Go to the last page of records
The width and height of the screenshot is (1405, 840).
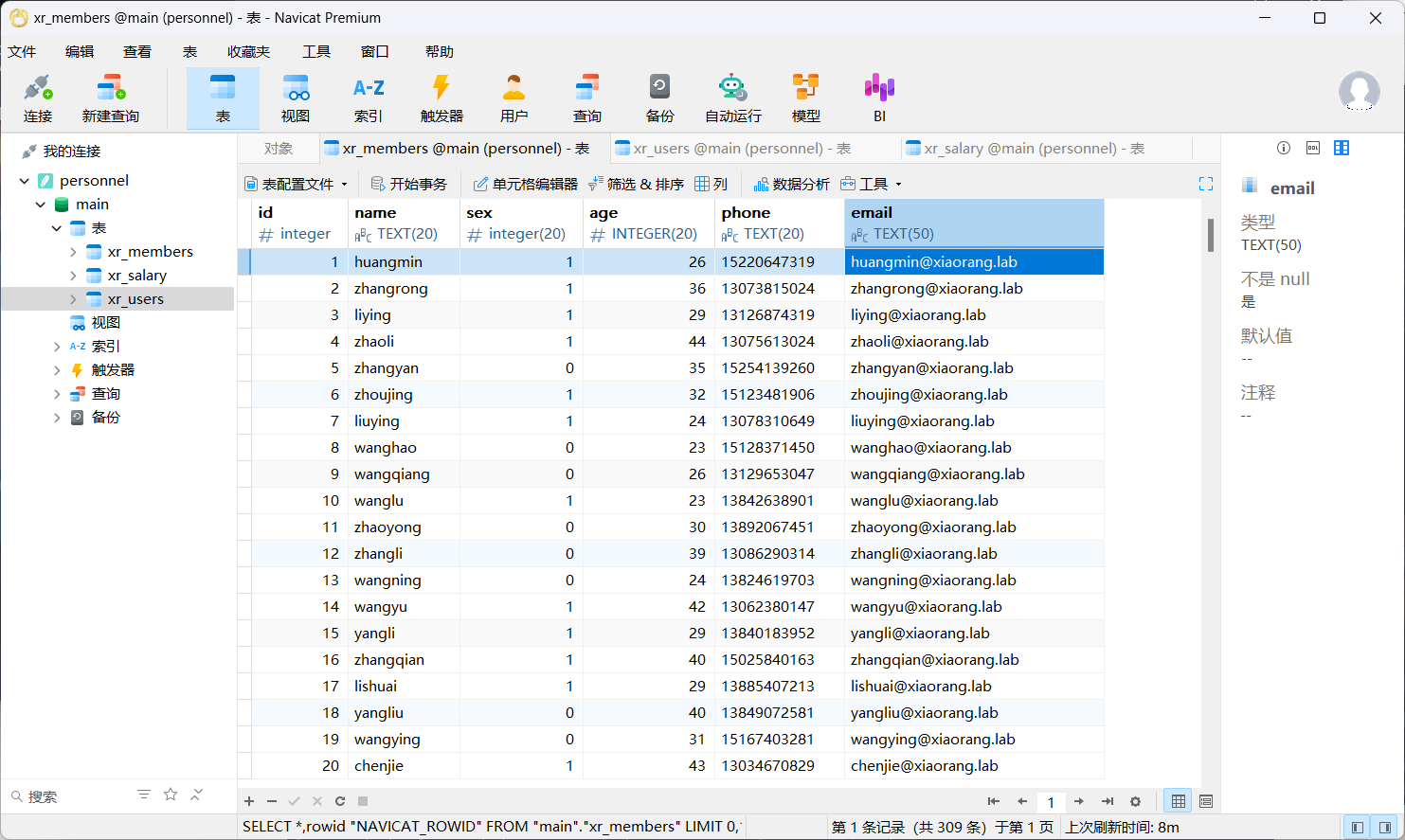coord(1108,801)
